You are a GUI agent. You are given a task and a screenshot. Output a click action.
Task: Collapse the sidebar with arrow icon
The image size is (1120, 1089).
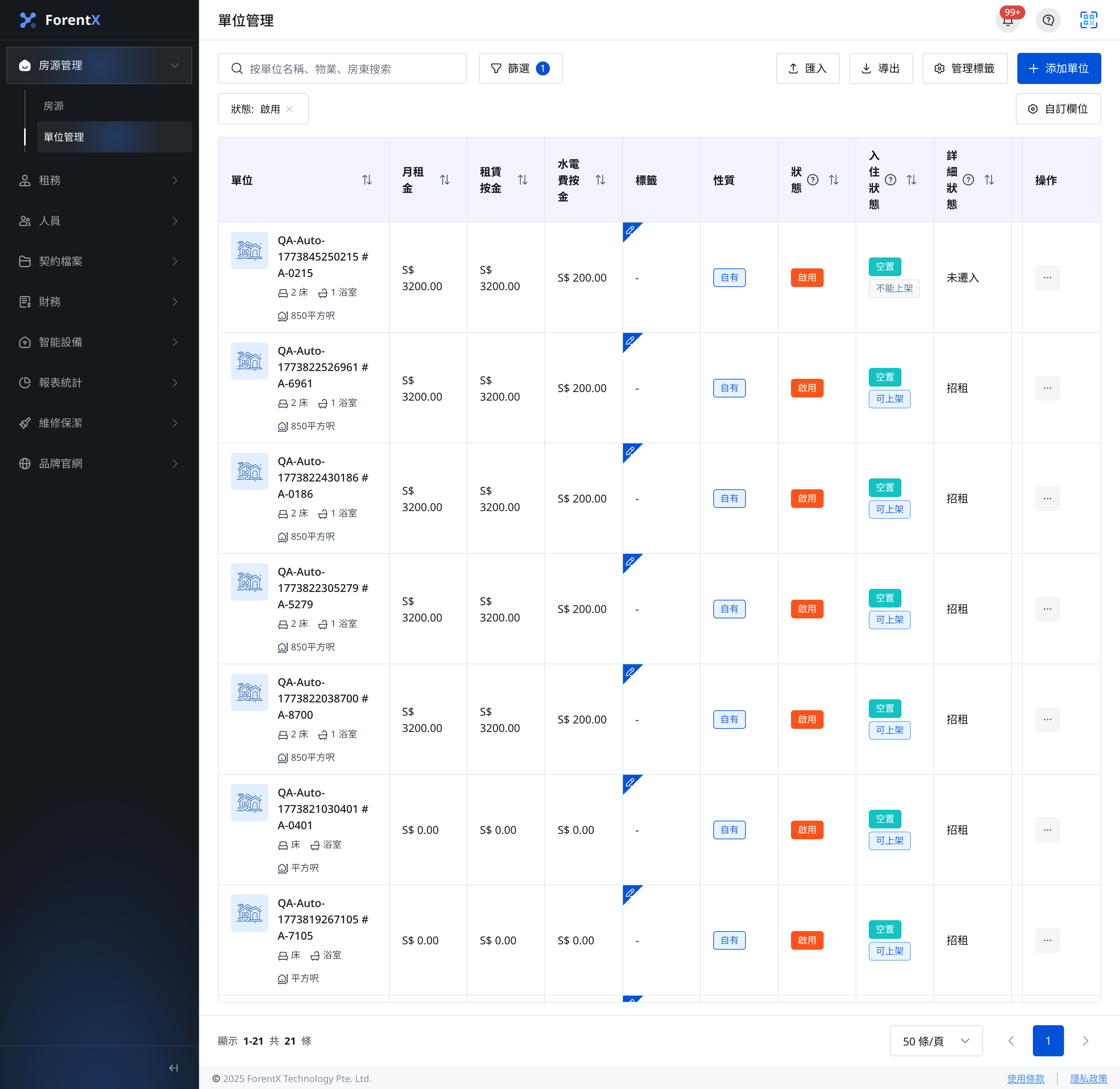coord(173,1068)
